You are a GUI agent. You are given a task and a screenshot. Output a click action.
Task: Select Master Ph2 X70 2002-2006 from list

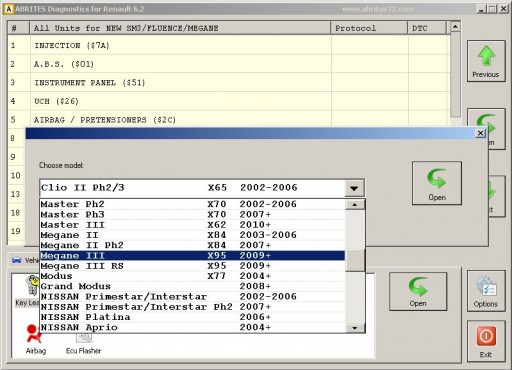(192, 204)
